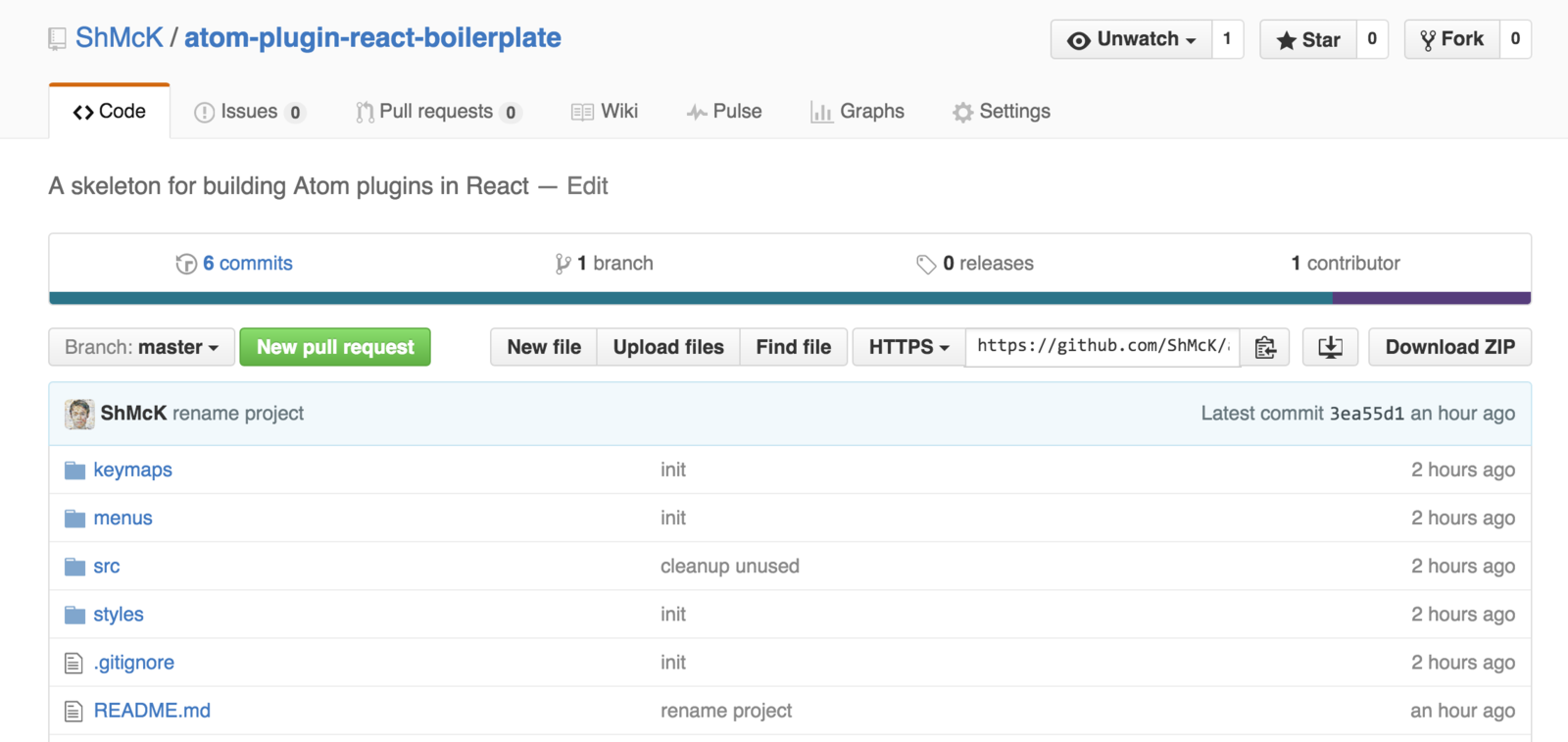Open atom-plugin-react-boilerplate repository link
Viewport: 1568px width, 742px height.
372,38
